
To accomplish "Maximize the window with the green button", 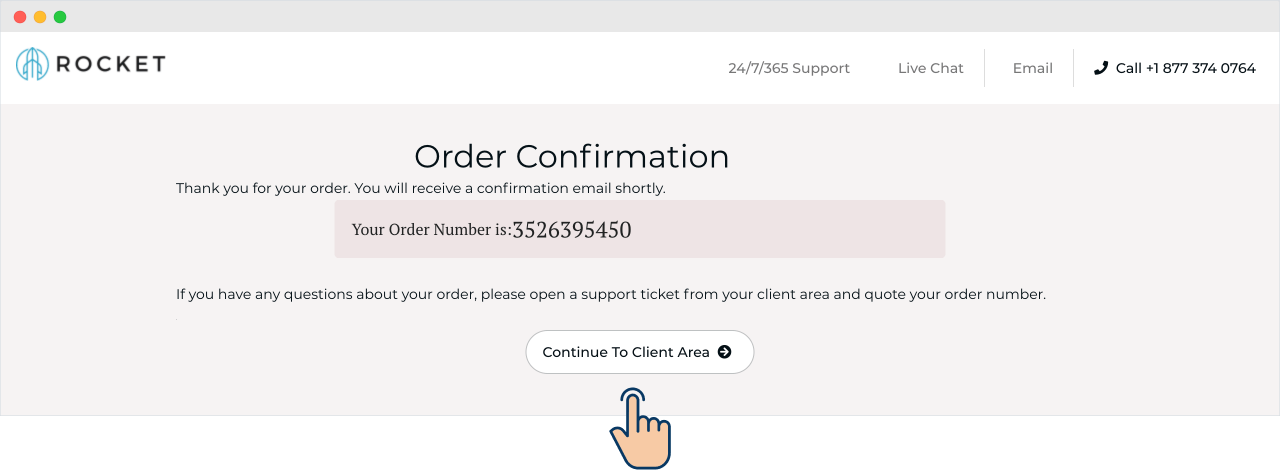I will pyautogui.click(x=60, y=17).
